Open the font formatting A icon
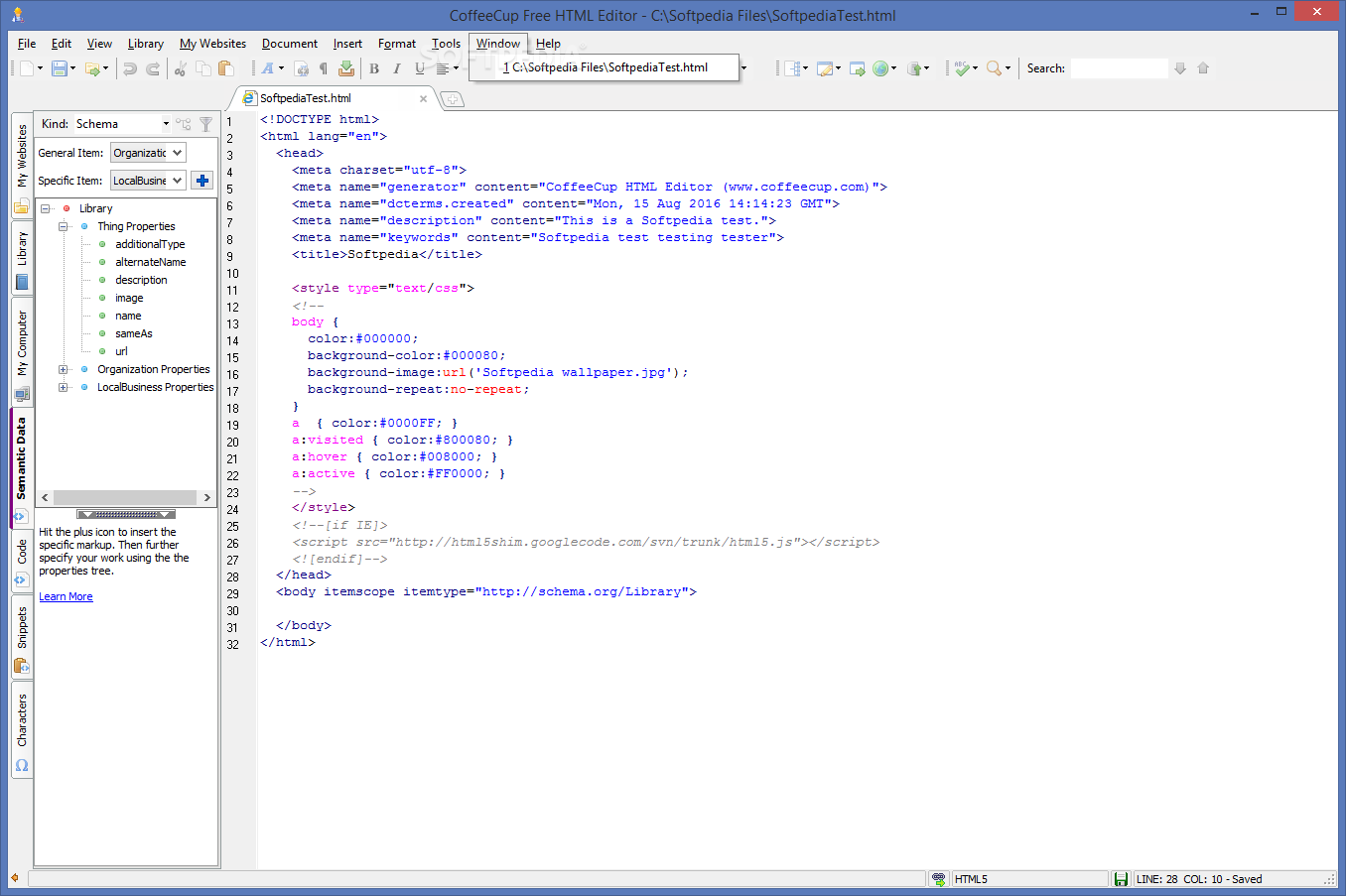Image resolution: width=1346 pixels, height=896 pixels. pos(267,68)
